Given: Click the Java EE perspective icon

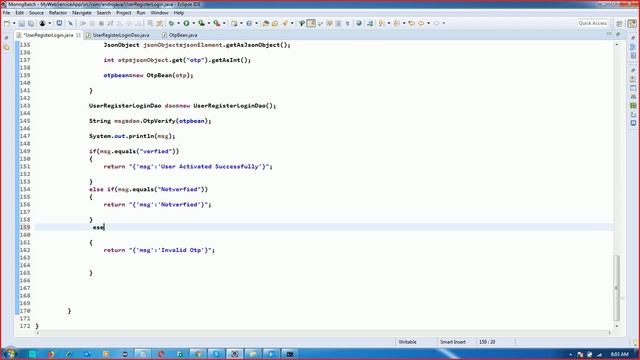Looking at the screenshot, I should pos(632,24).
